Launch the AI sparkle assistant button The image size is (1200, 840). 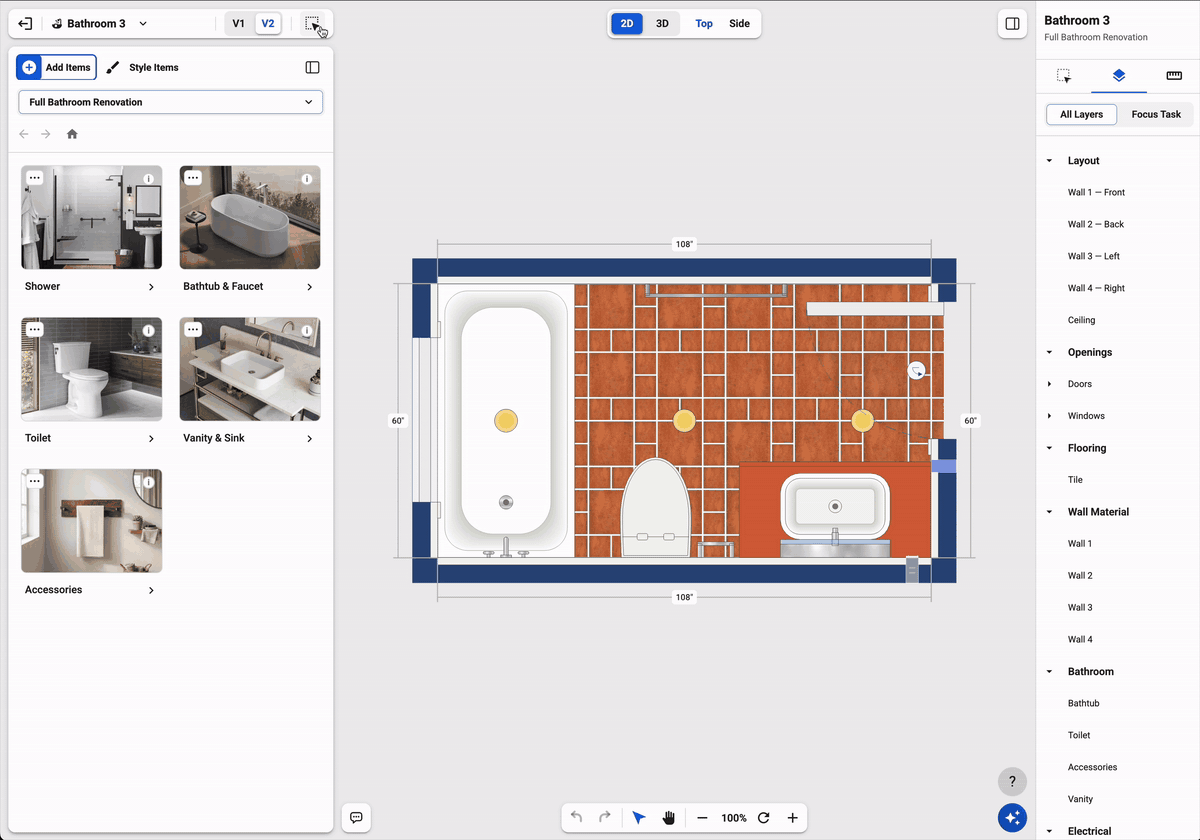click(1012, 818)
